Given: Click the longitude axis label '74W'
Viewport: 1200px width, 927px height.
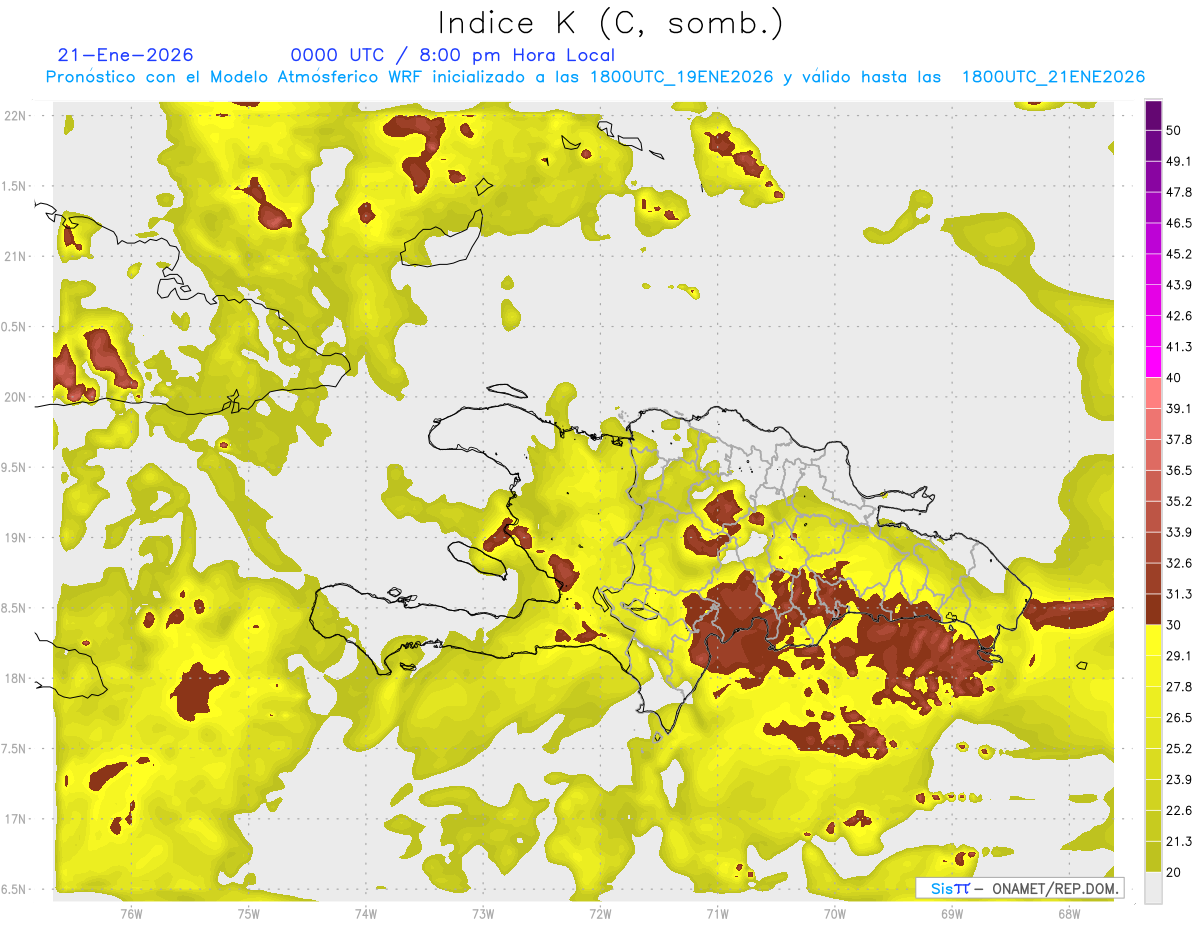Looking at the screenshot, I should (x=366, y=914).
